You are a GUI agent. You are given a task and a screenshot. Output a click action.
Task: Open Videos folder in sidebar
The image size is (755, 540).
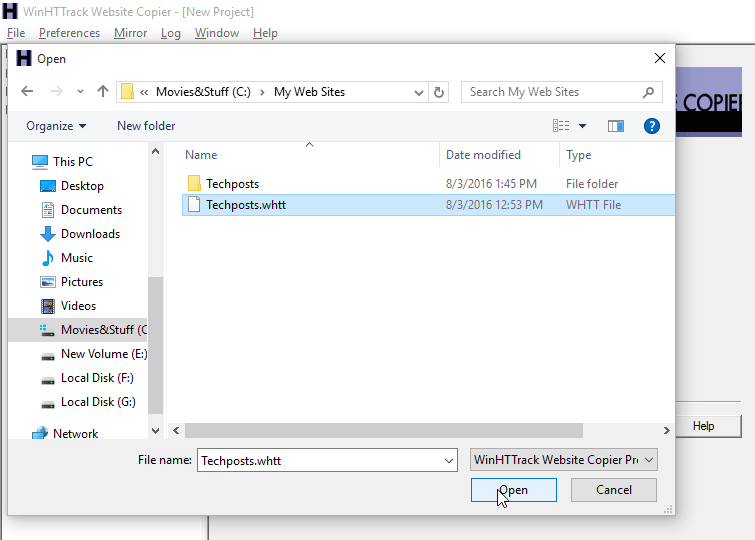click(78, 306)
